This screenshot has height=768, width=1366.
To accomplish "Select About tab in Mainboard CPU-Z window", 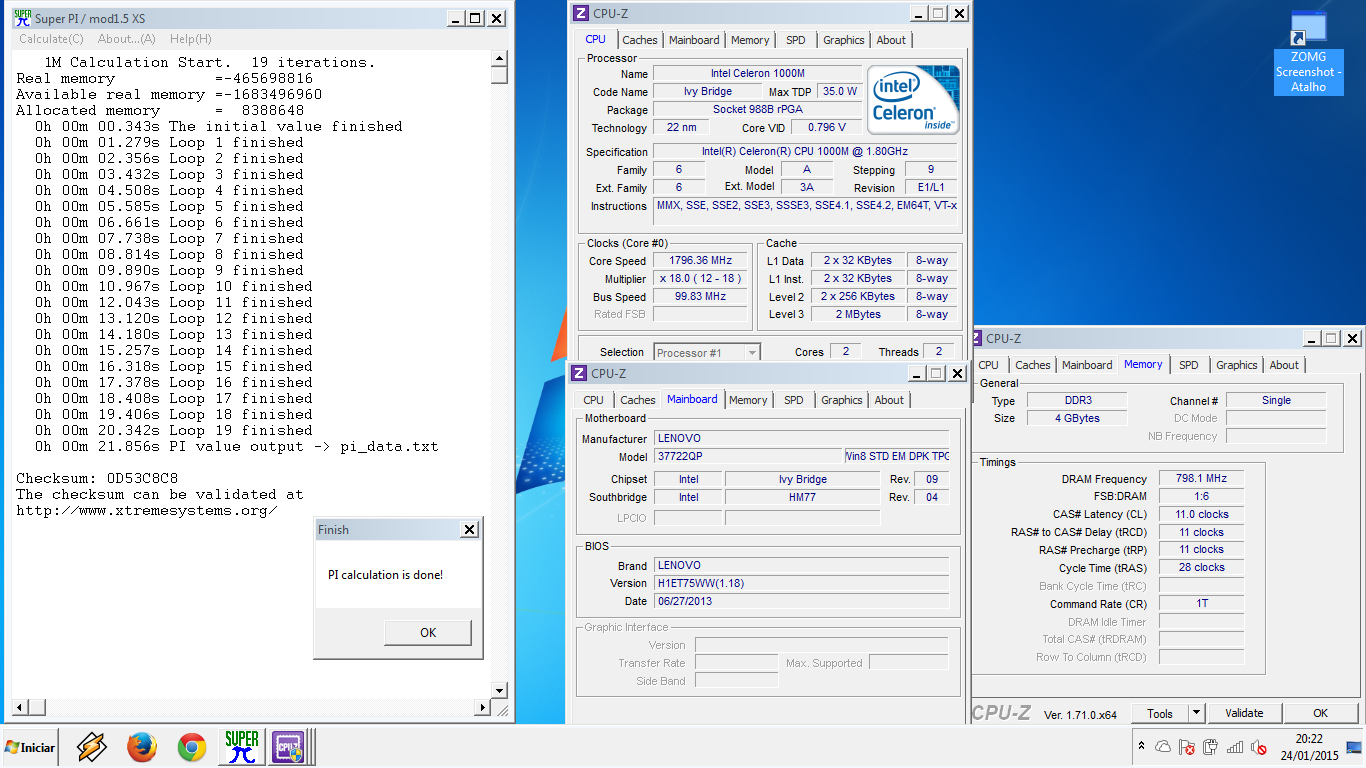I will point(889,400).
